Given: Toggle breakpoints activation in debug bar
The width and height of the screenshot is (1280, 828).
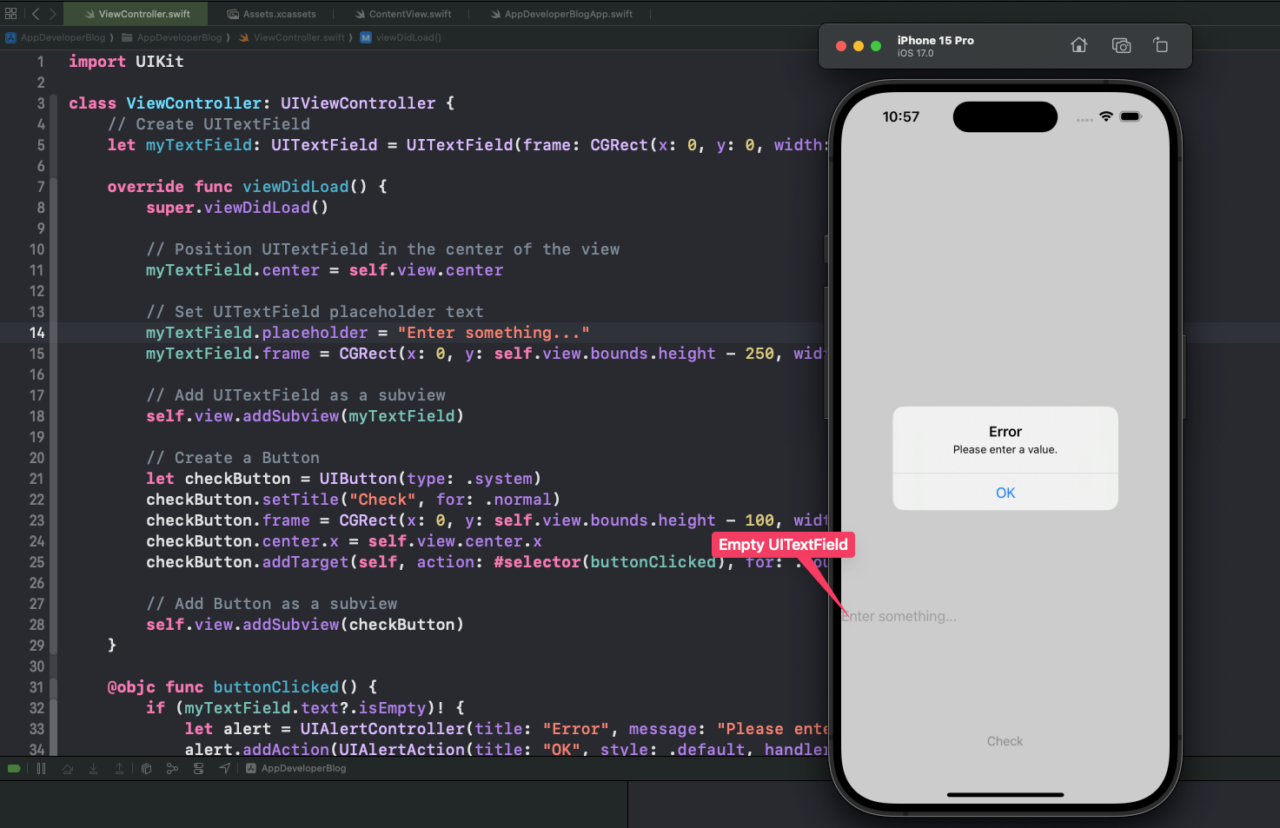Looking at the screenshot, I should (x=14, y=768).
